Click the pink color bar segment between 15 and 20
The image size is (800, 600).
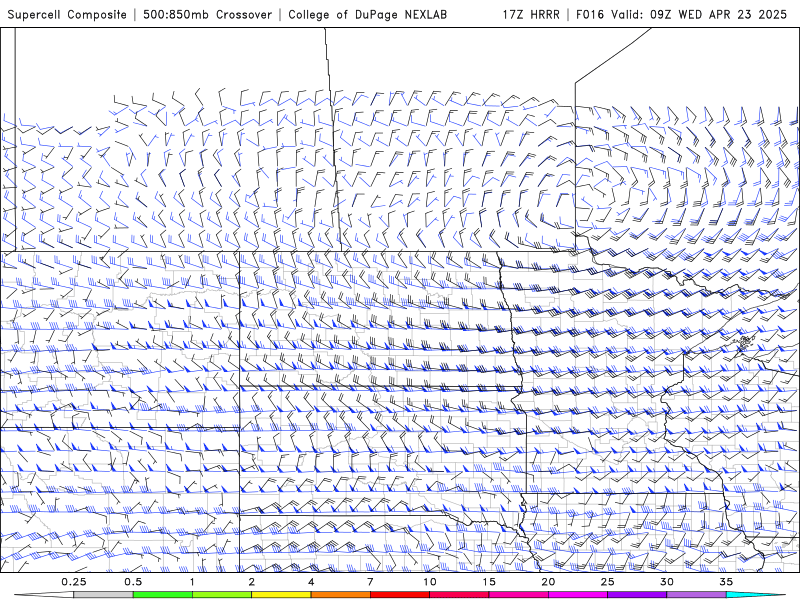518,595
